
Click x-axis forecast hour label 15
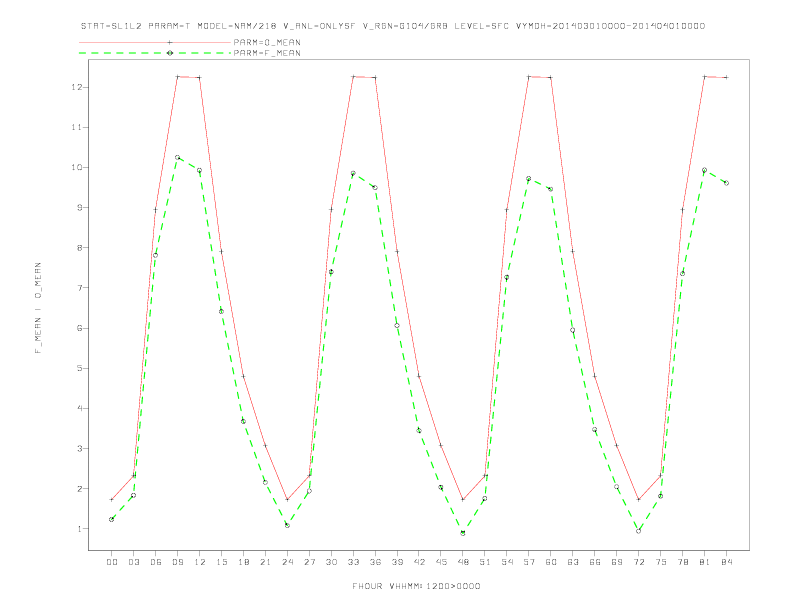pos(221,562)
